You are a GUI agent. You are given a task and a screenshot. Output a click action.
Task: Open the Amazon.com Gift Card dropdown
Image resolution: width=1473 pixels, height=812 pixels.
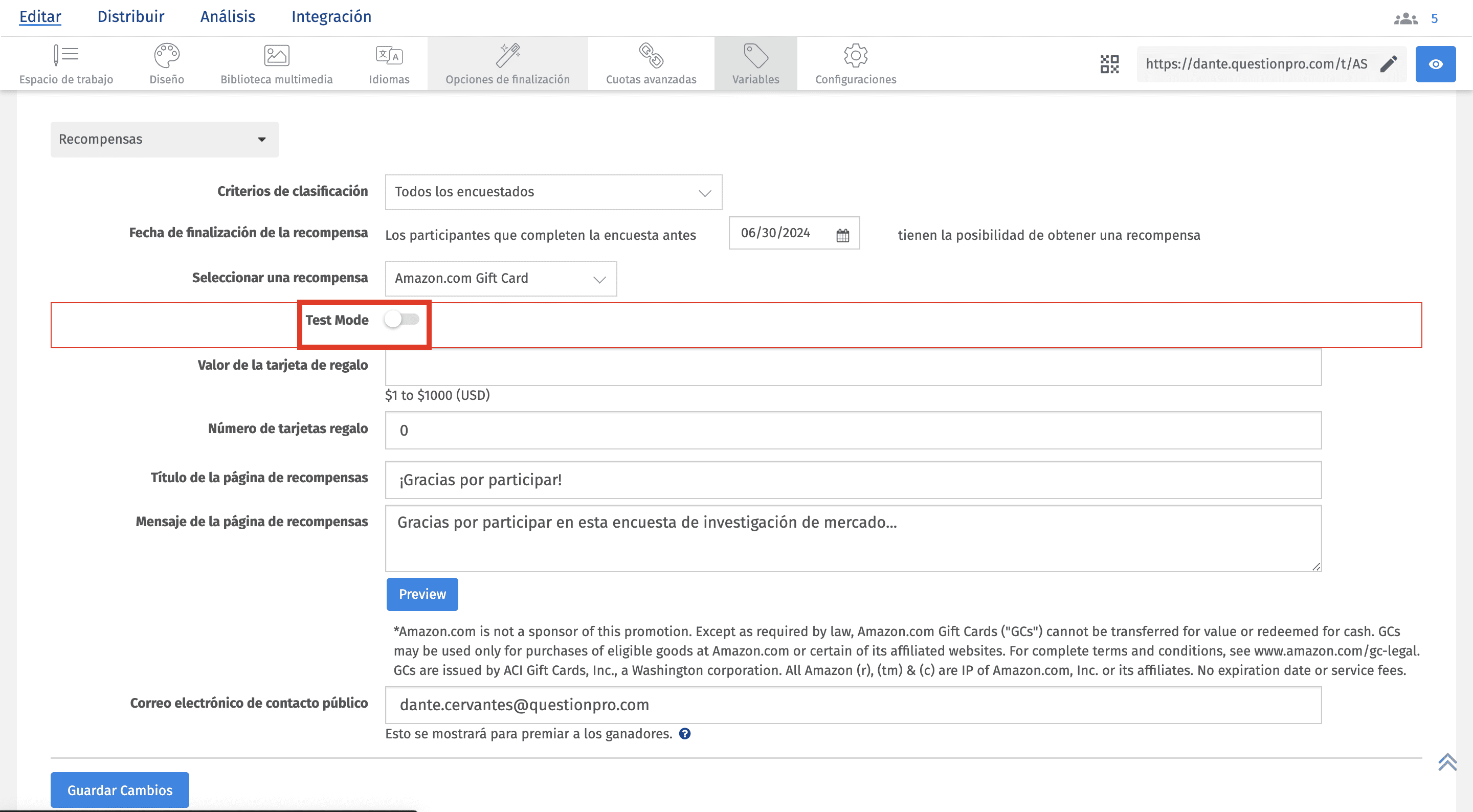click(x=500, y=279)
